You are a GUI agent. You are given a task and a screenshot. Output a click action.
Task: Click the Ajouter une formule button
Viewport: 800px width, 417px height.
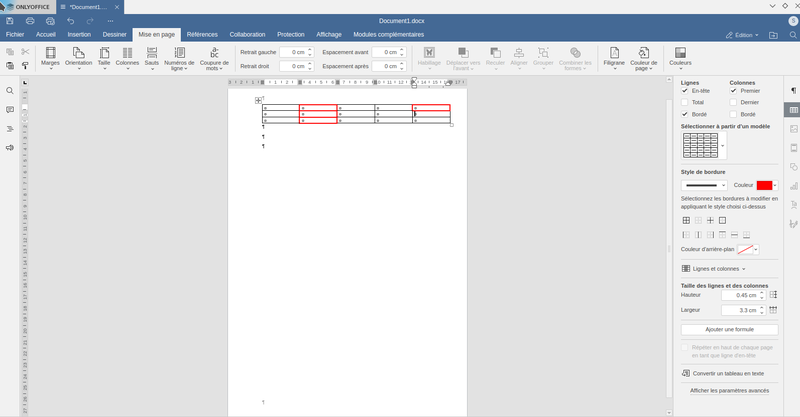(x=728, y=329)
